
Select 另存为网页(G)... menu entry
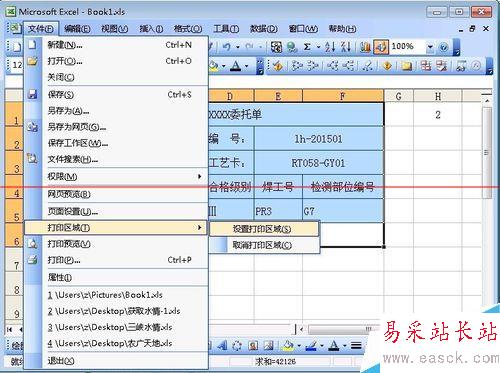[117, 127]
